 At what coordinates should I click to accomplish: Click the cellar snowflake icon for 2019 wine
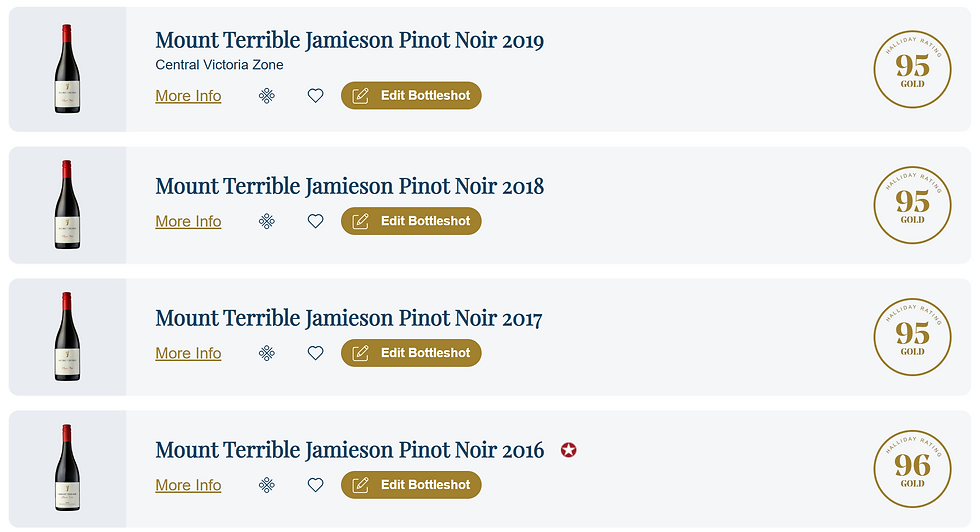267,96
